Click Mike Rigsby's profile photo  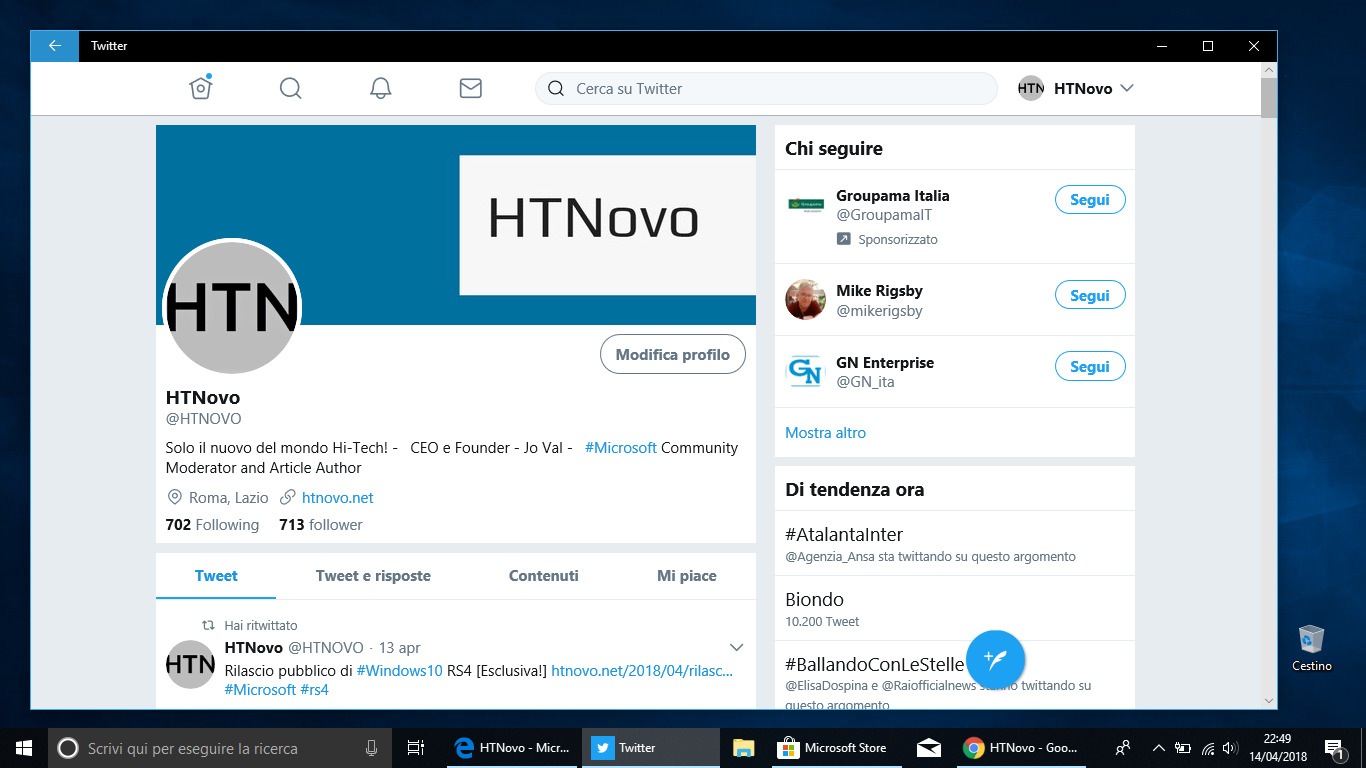(x=805, y=299)
